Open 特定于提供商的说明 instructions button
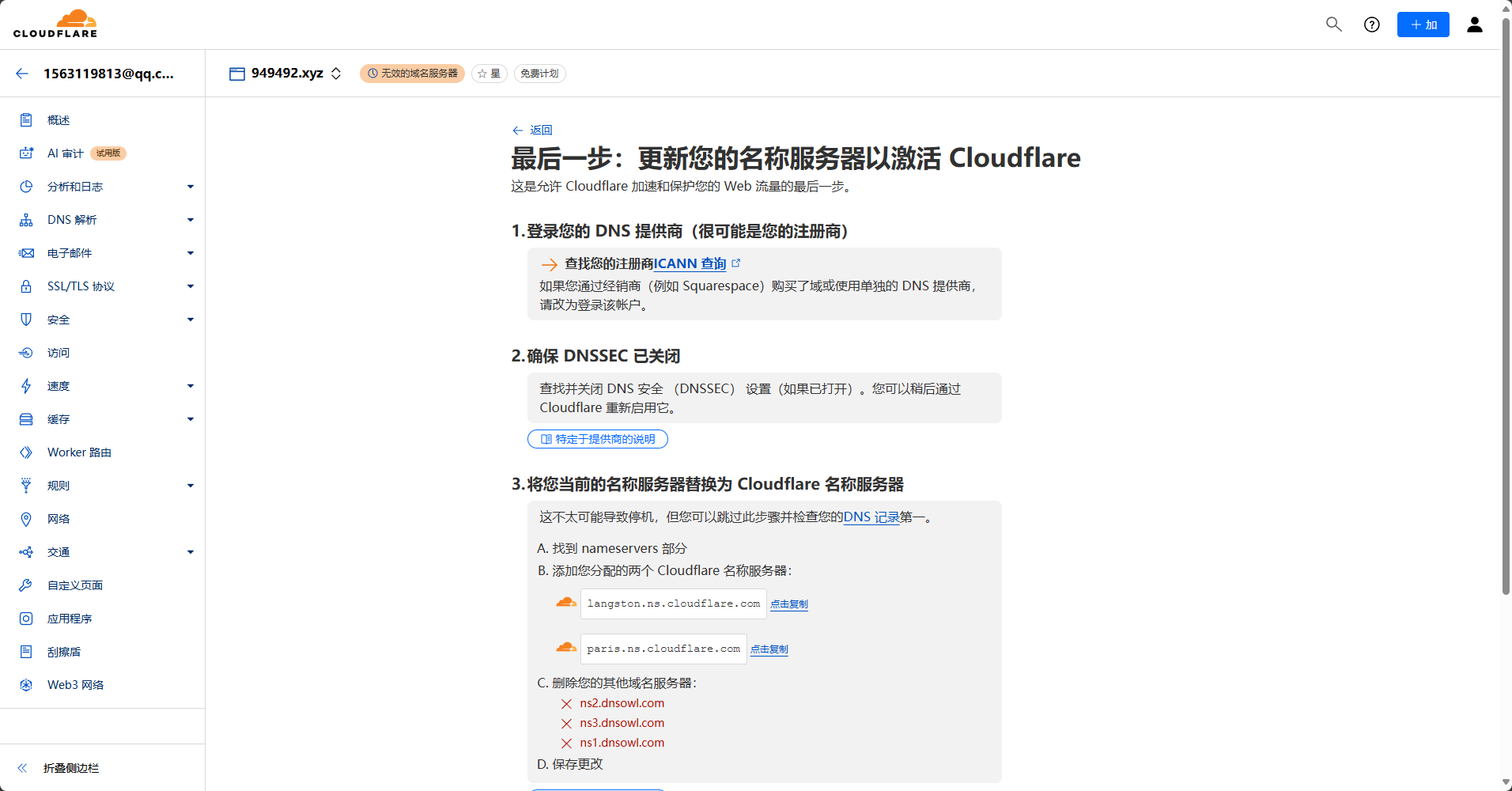Viewport: 1512px width, 791px height. (x=598, y=439)
